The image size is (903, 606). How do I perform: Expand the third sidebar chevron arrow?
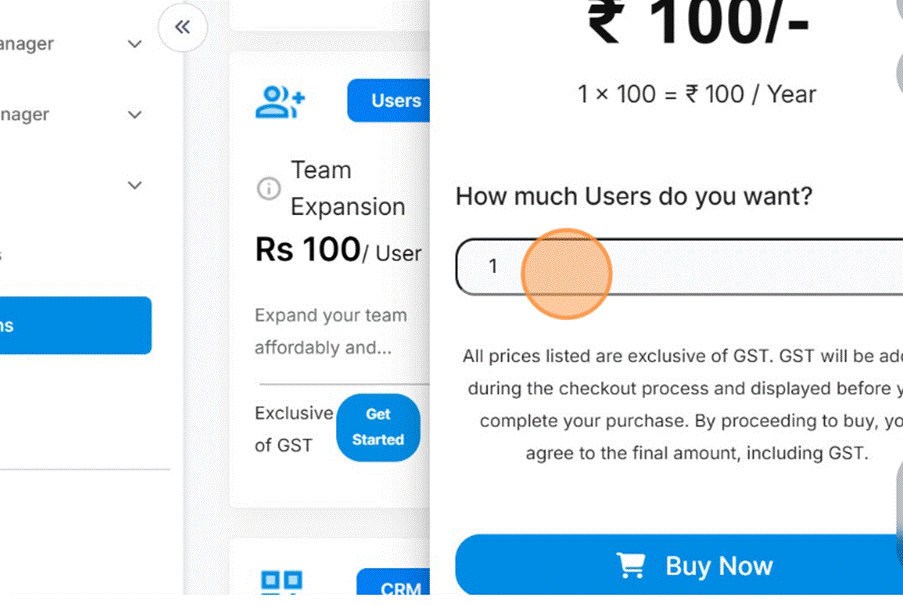pos(135,185)
